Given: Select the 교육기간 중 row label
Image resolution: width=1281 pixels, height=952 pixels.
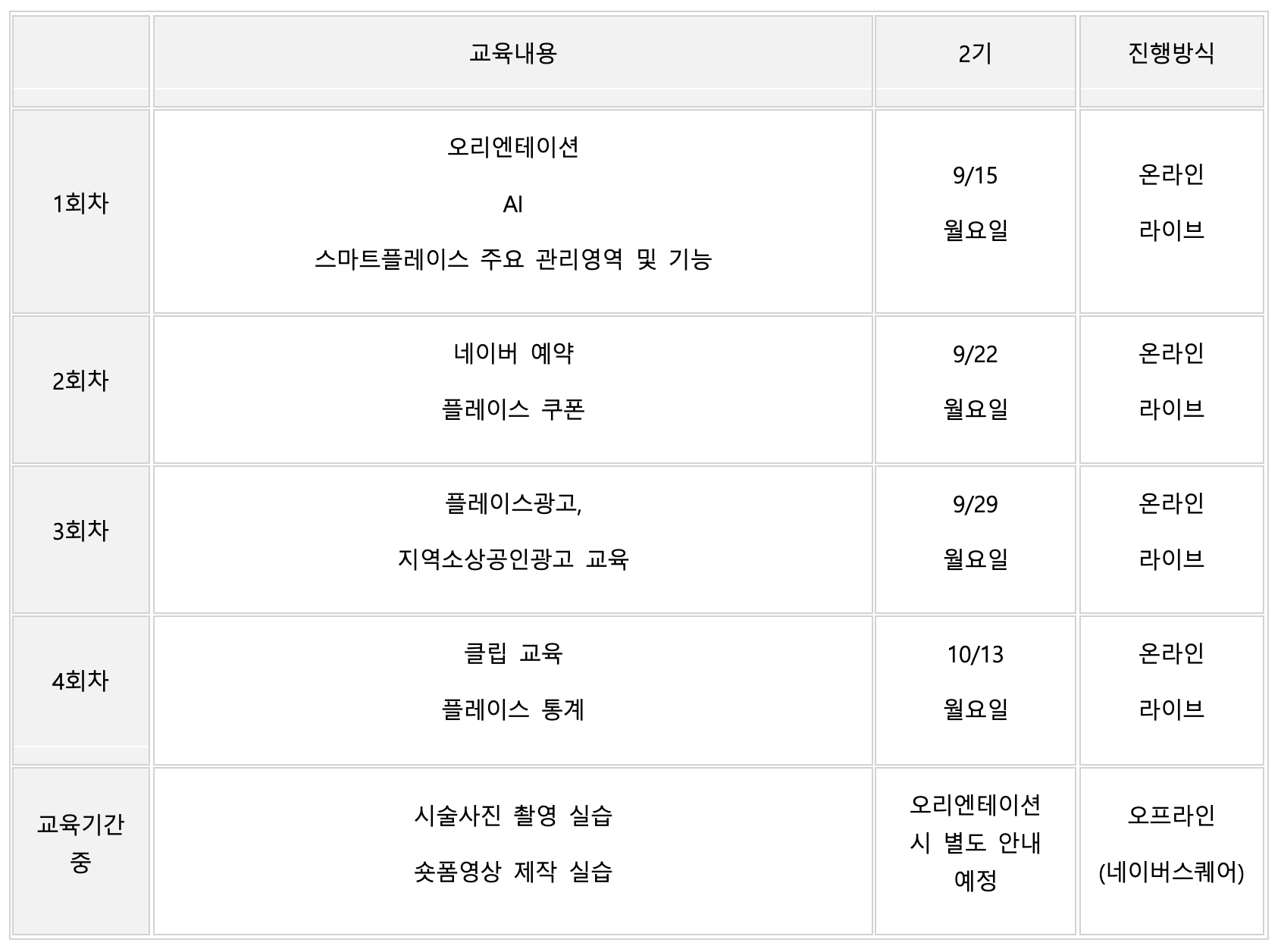Looking at the screenshot, I should click(x=80, y=843).
